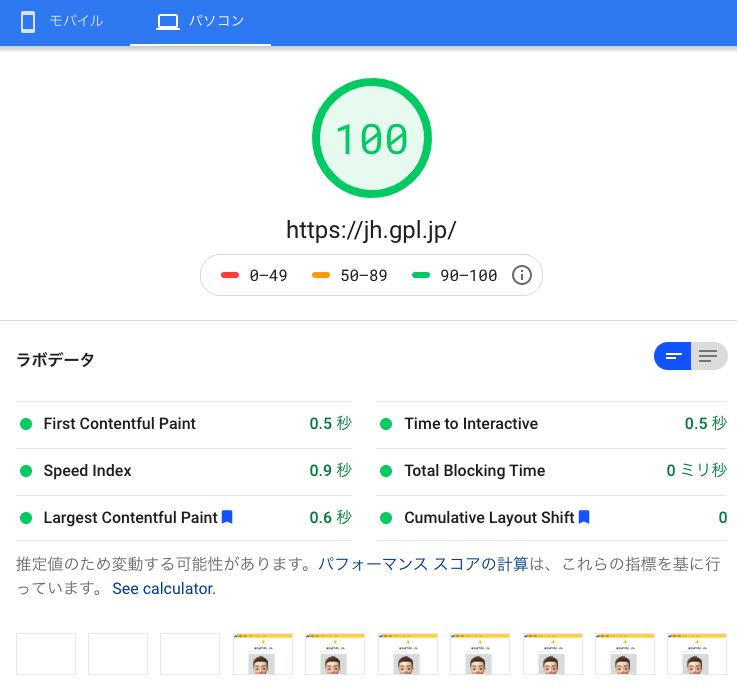Image resolution: width=737 pixels, height=688 pixels.
Task: Click the first blank filmstrip thumbnail
Action: click(46, 654)
